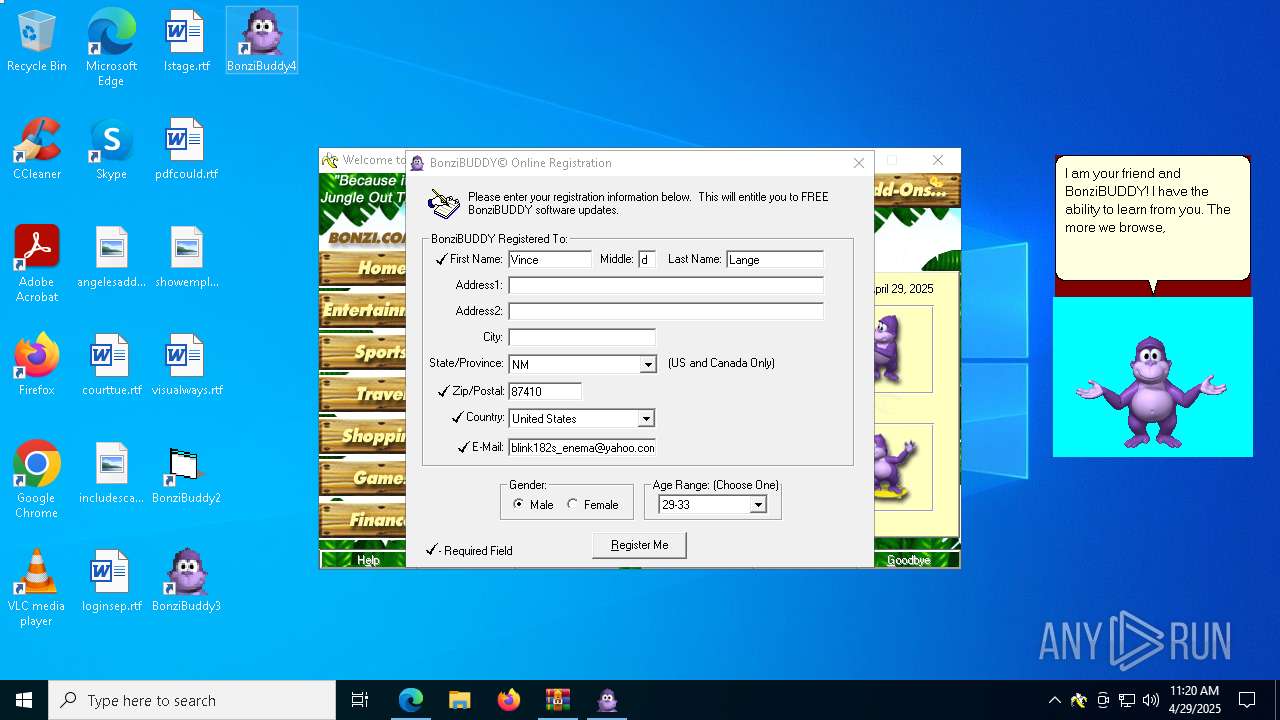This screenshot has width=1280, height=720.
Task: Expand the Age Range dropdown
Action: coord(758,505)
